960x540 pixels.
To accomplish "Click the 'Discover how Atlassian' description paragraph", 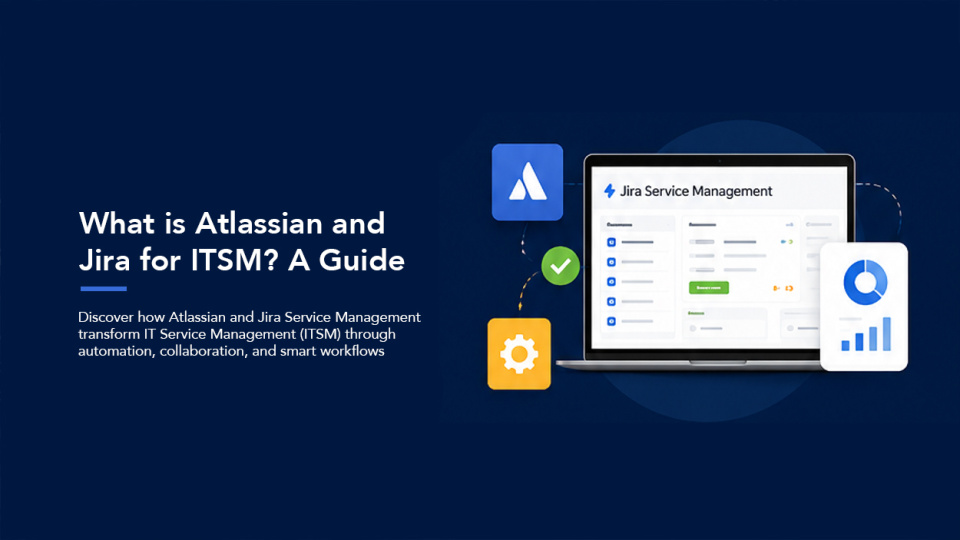I will 249,334.
